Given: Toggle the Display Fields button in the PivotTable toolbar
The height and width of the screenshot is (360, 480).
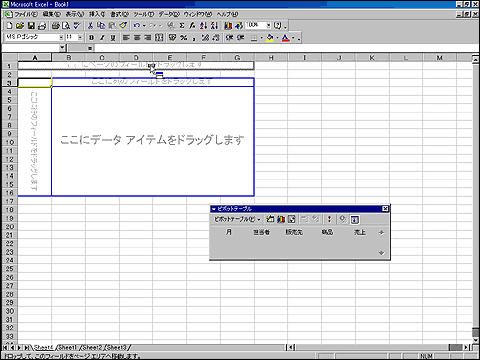Looking at the screenshot, I should pos(355,219).
